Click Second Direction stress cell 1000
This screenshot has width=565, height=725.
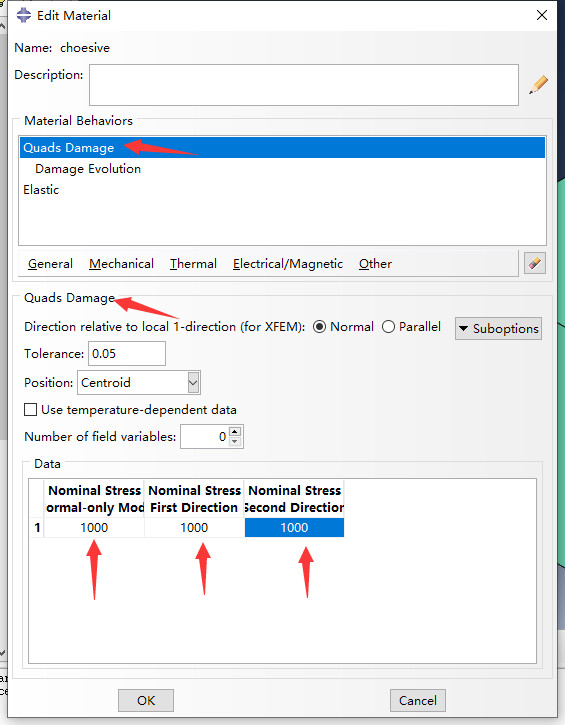tap(295, 528)
